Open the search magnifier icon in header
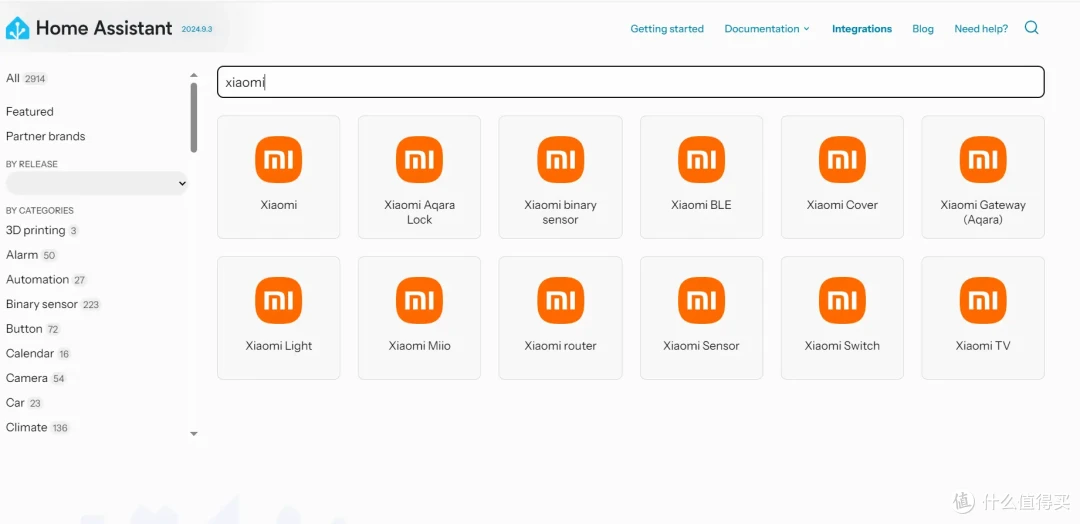 [x=1031, y=28]
